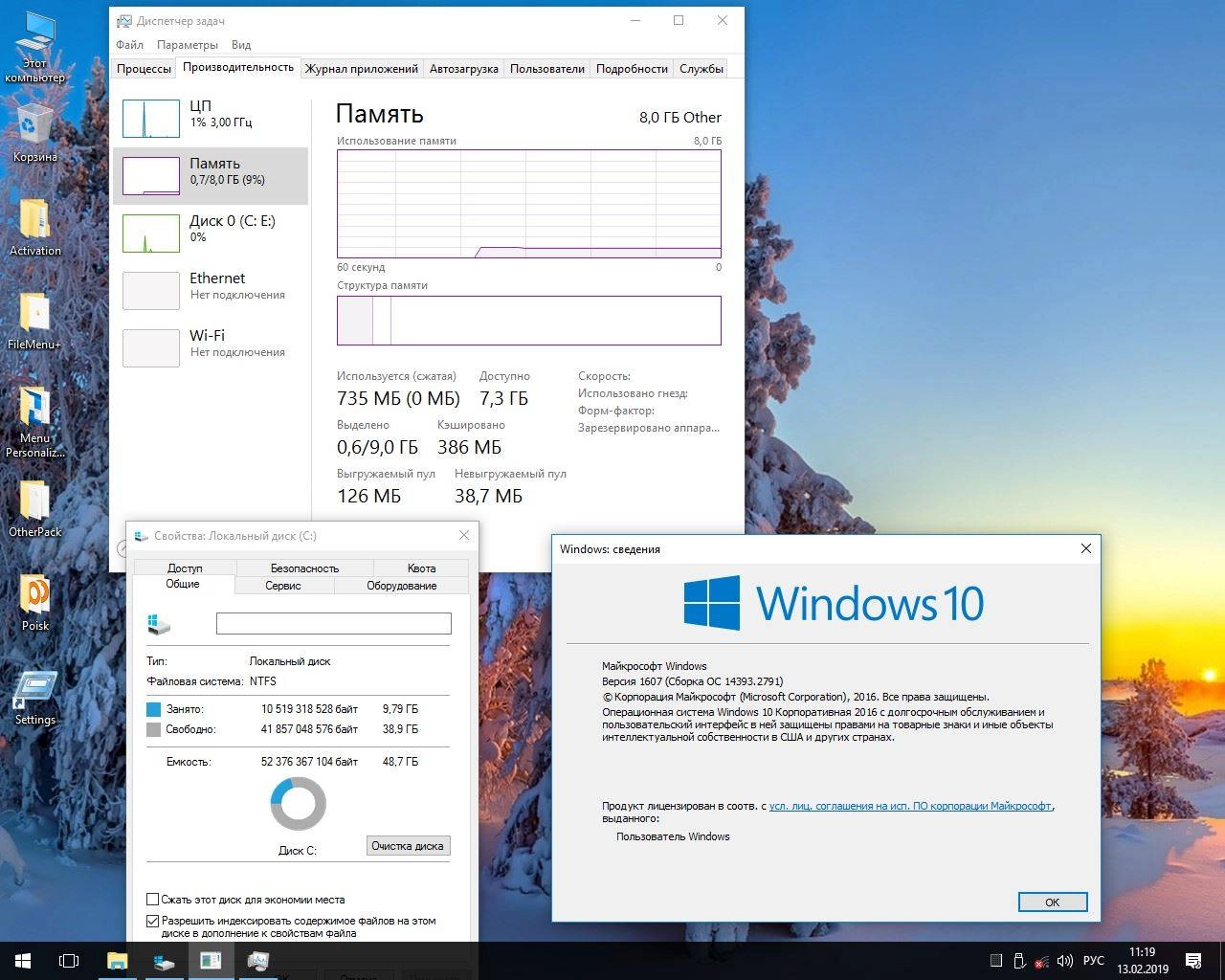Switch to the Пользователи tab
This screenshot has width=1225, height=980.
click(547, 69)
